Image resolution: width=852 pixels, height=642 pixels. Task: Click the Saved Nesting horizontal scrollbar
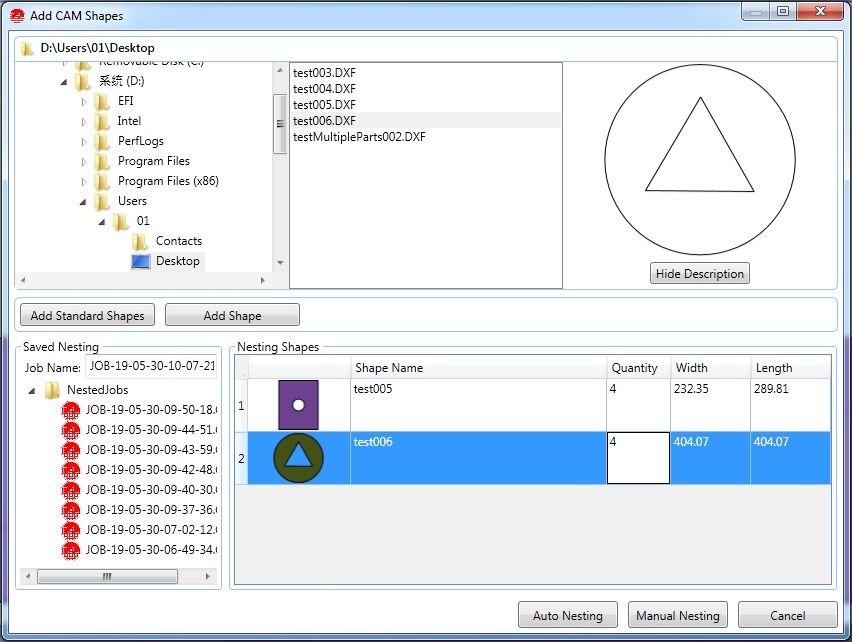pos(107,577)
